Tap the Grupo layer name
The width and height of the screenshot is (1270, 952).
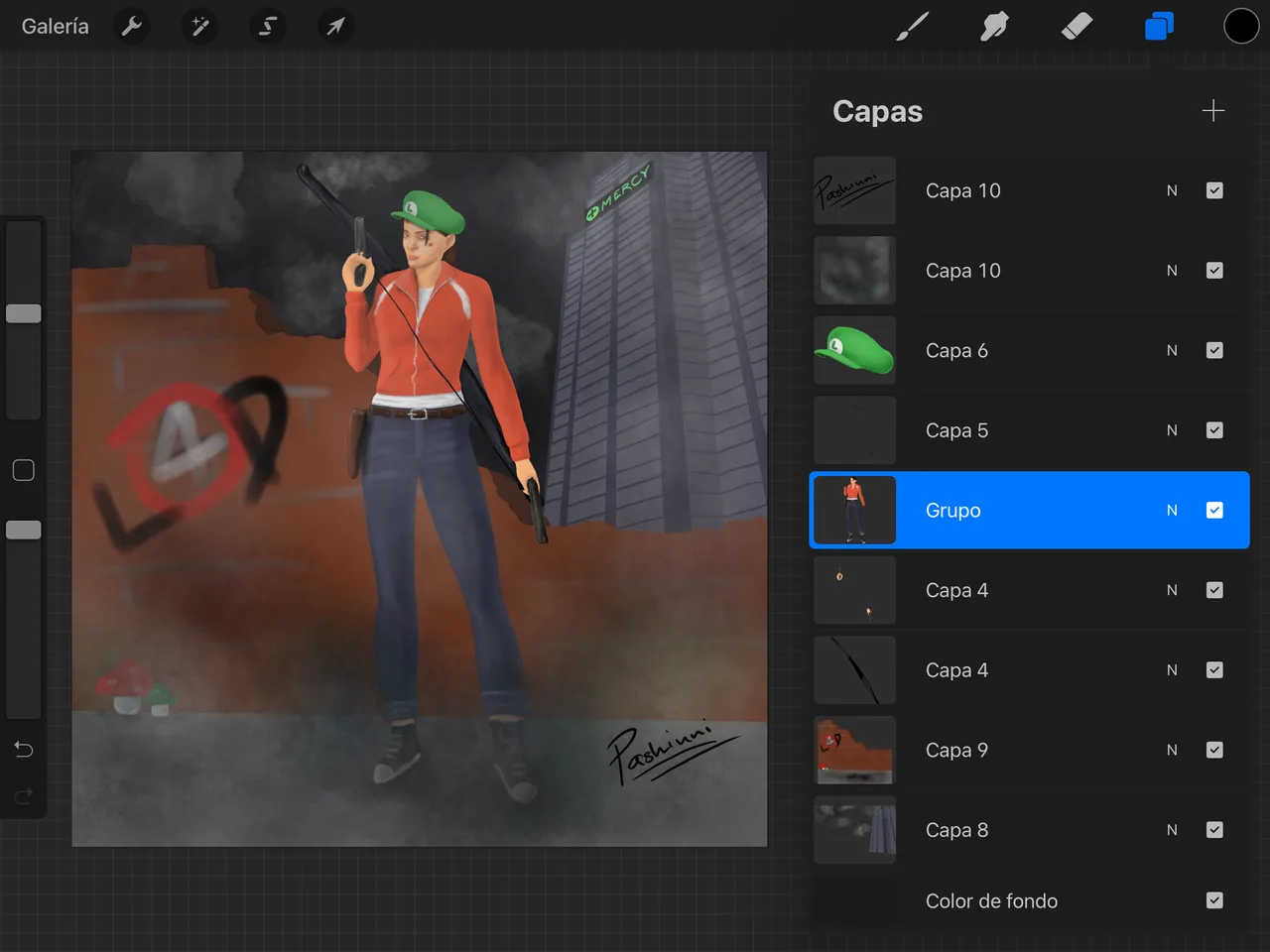[952, 510]
